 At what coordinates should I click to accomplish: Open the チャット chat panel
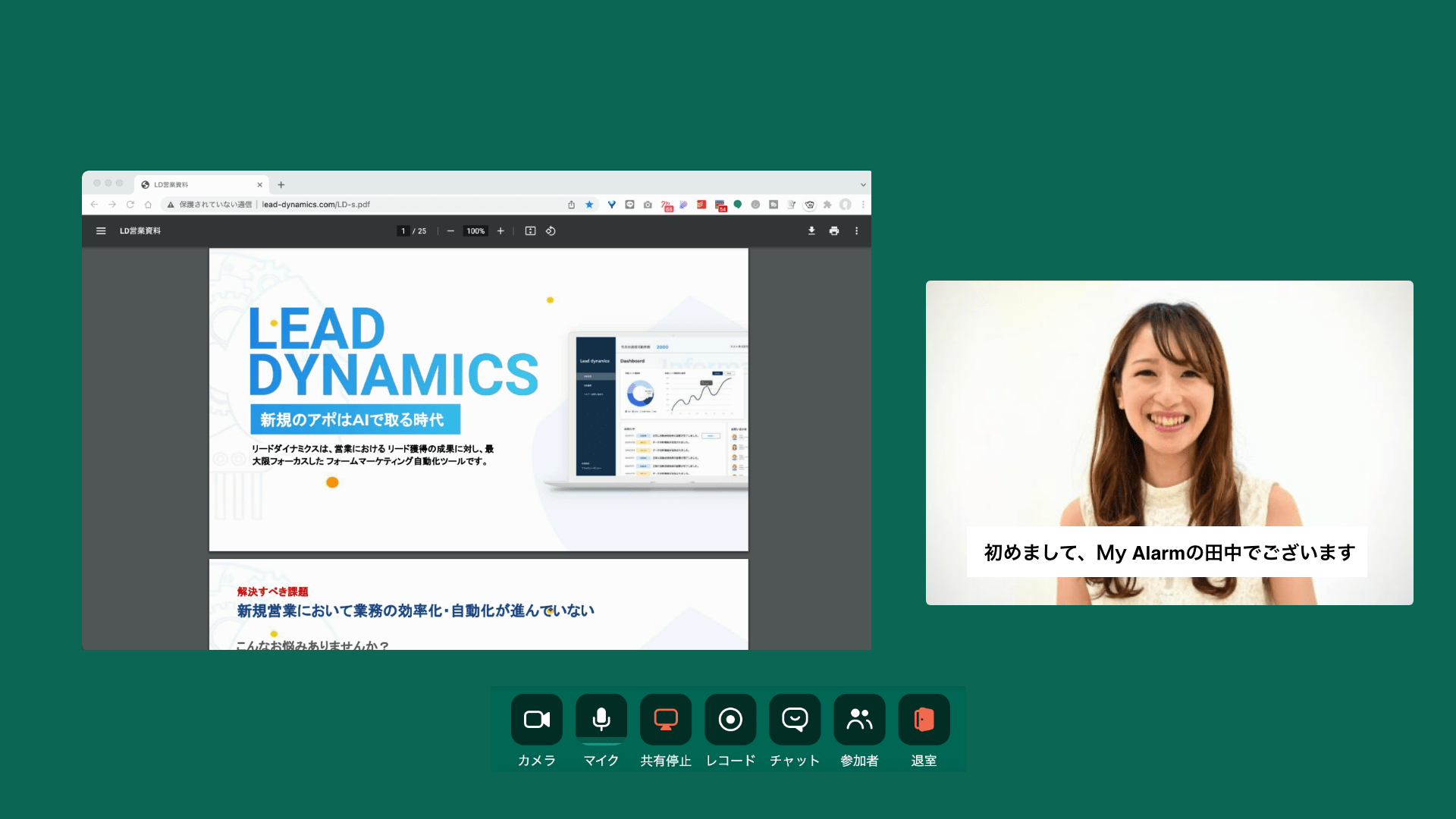point(795,719)
